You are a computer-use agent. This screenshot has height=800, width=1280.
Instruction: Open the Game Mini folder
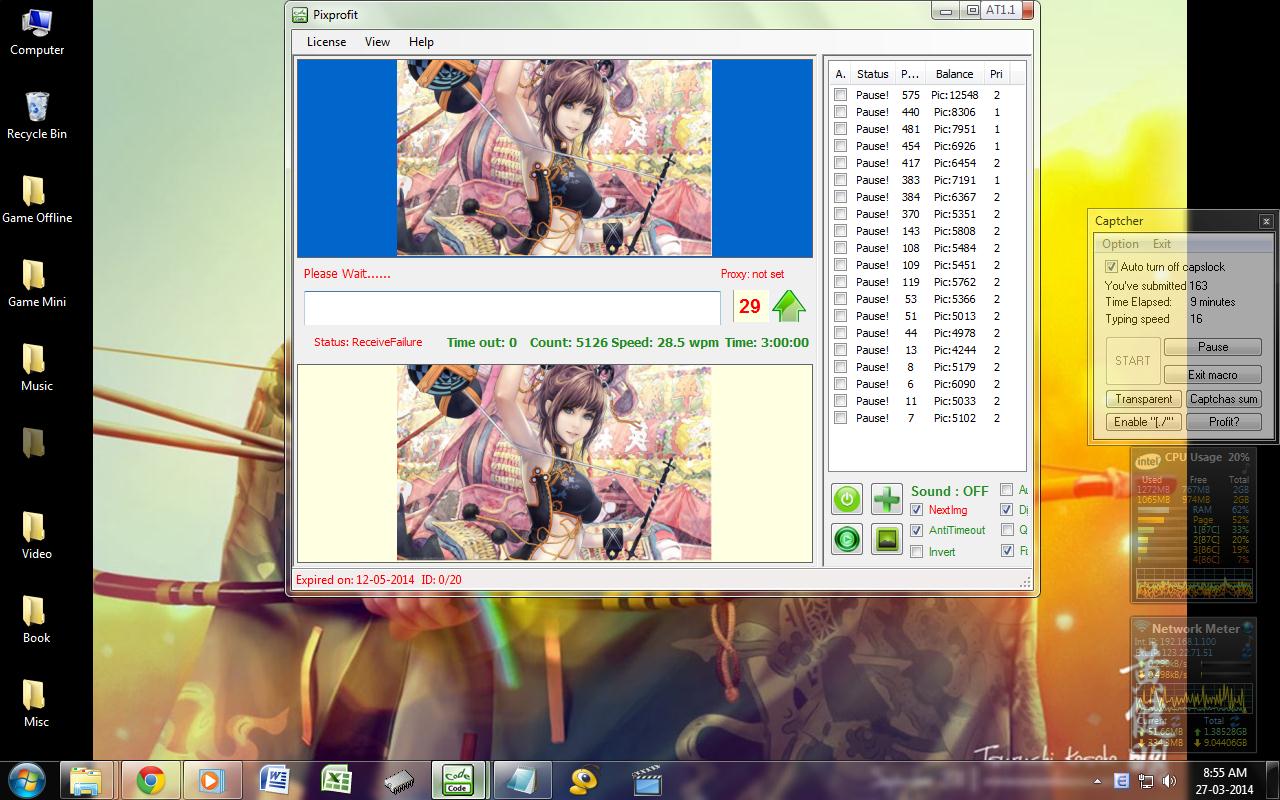click(37, 283)
